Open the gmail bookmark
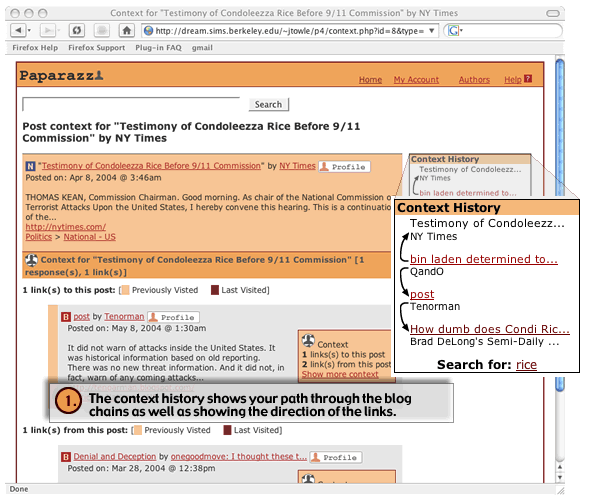 tap(202, 48)
